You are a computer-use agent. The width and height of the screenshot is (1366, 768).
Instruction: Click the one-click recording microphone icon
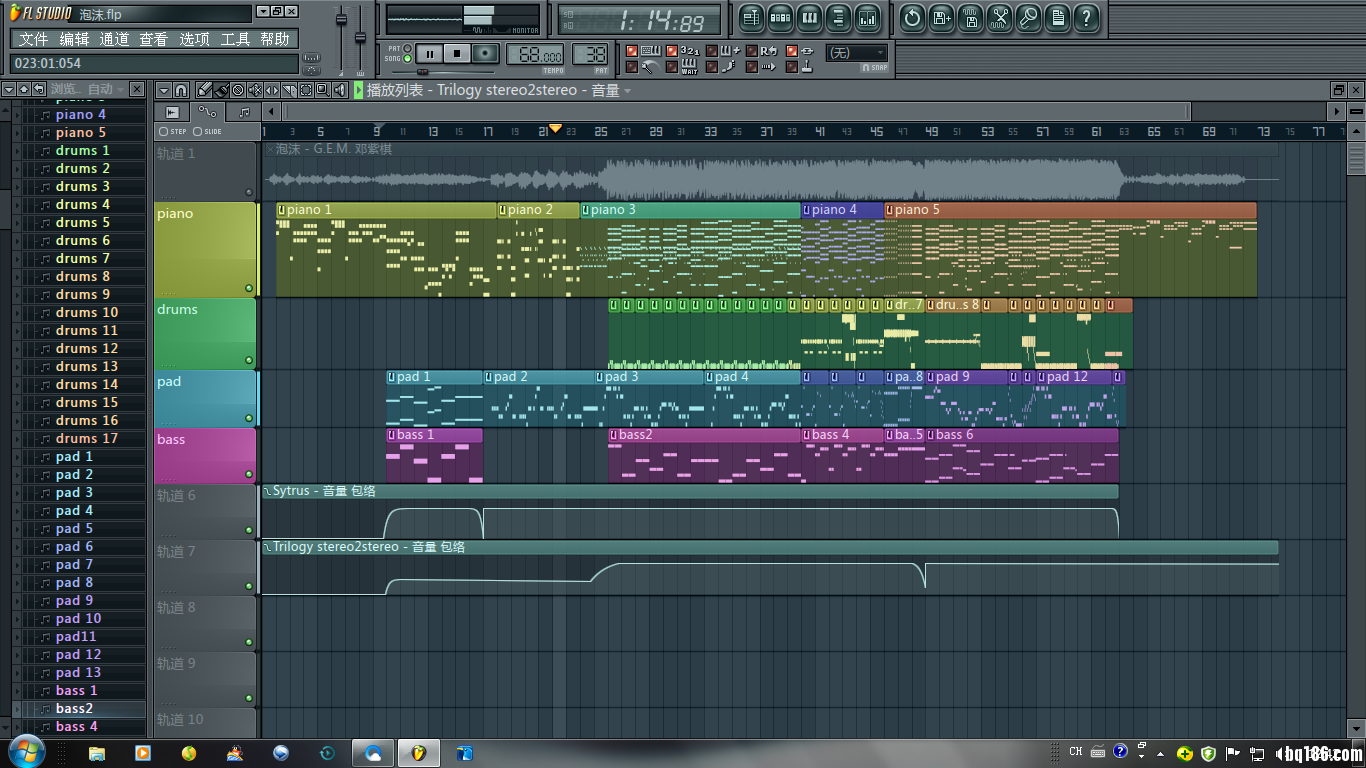pyautogui.click(x=1028, y=18)
